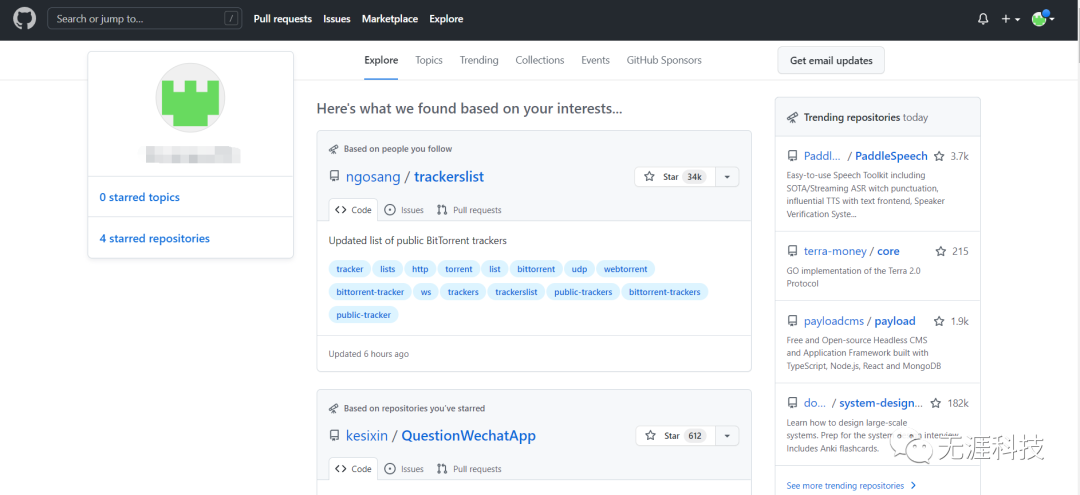1080x495 pixels.
Task: Click the large green profile avatar
Action: (x=191, y=97)
